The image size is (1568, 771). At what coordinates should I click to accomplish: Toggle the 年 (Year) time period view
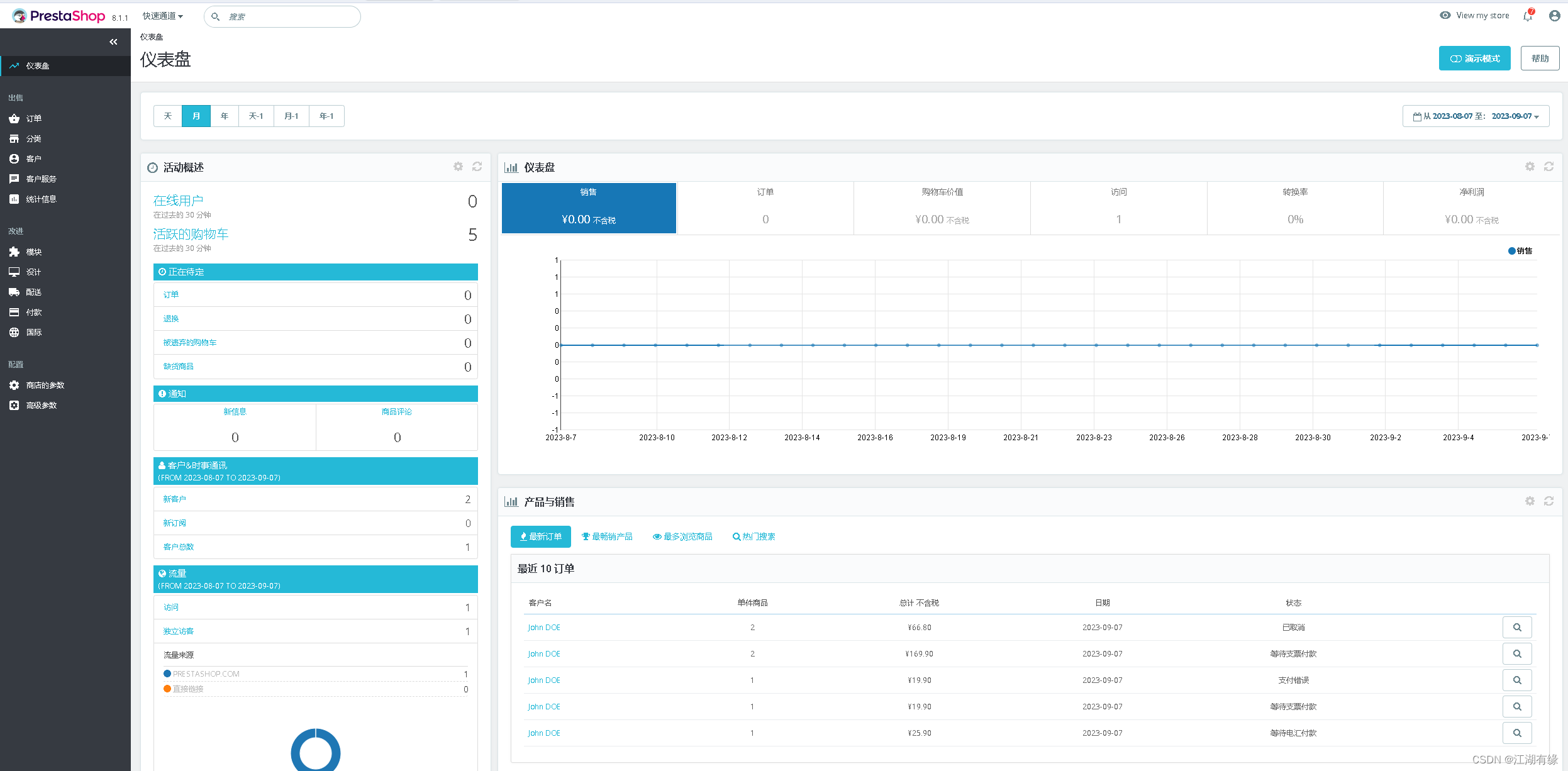pyautogui.click(x=224, y=115)
